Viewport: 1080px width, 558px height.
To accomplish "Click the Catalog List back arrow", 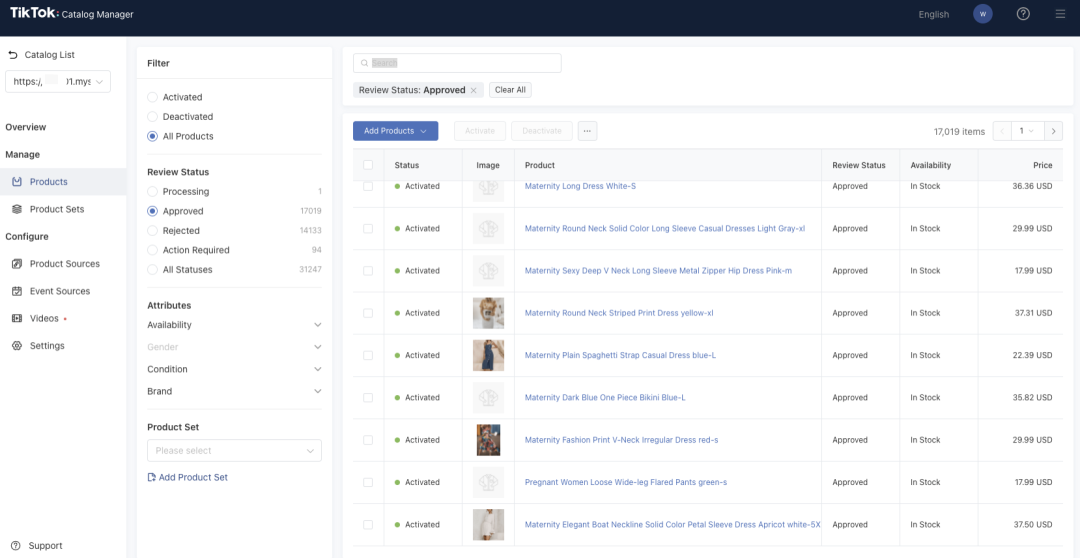I will coord(13,55).
